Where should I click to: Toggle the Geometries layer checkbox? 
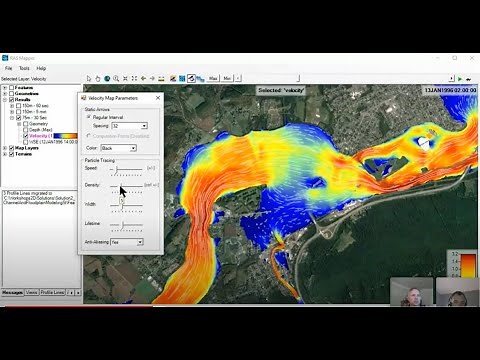(x=11, y=94)
